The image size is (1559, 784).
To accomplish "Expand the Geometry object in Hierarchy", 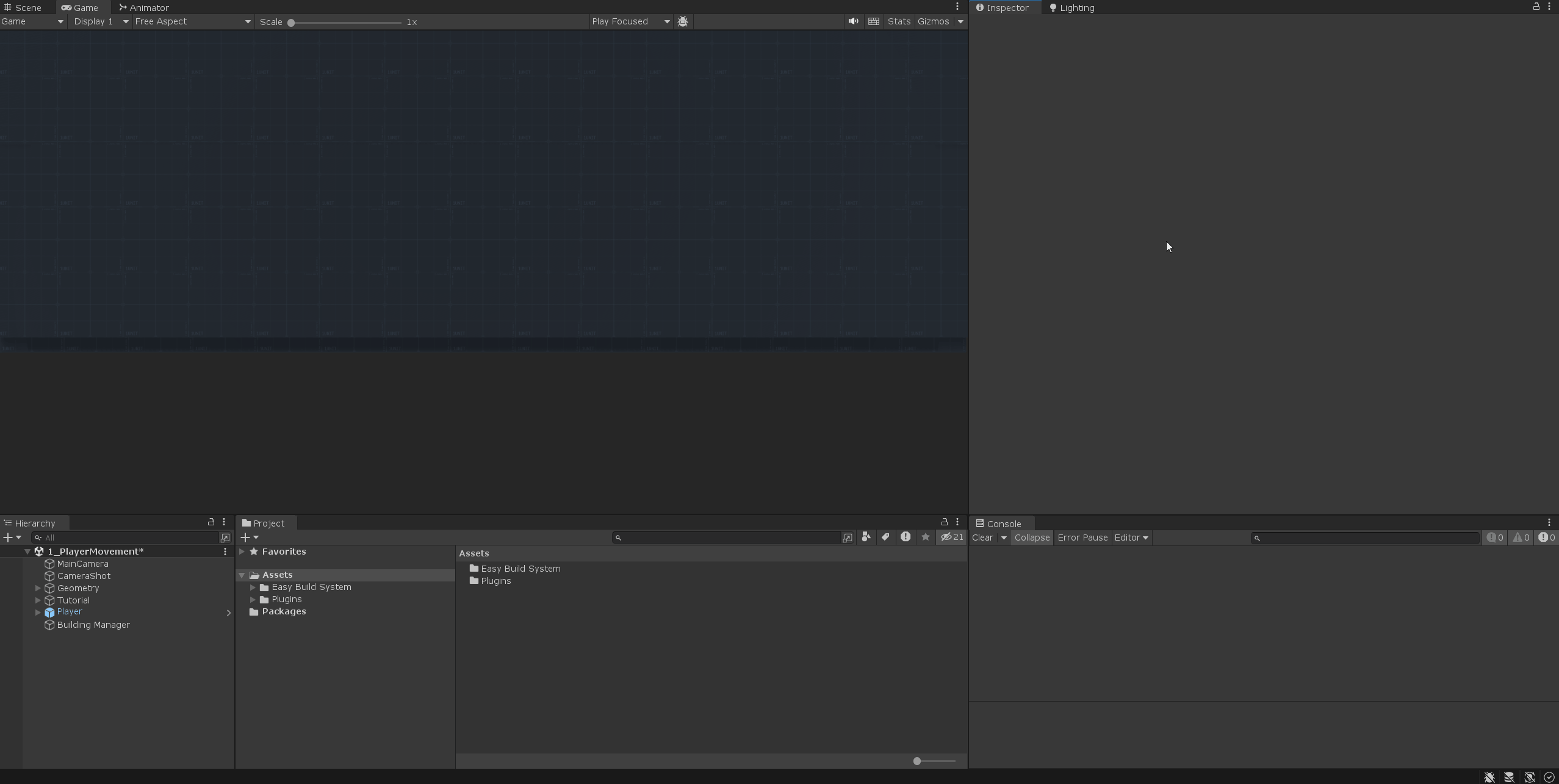I will [x=38, y=588].
